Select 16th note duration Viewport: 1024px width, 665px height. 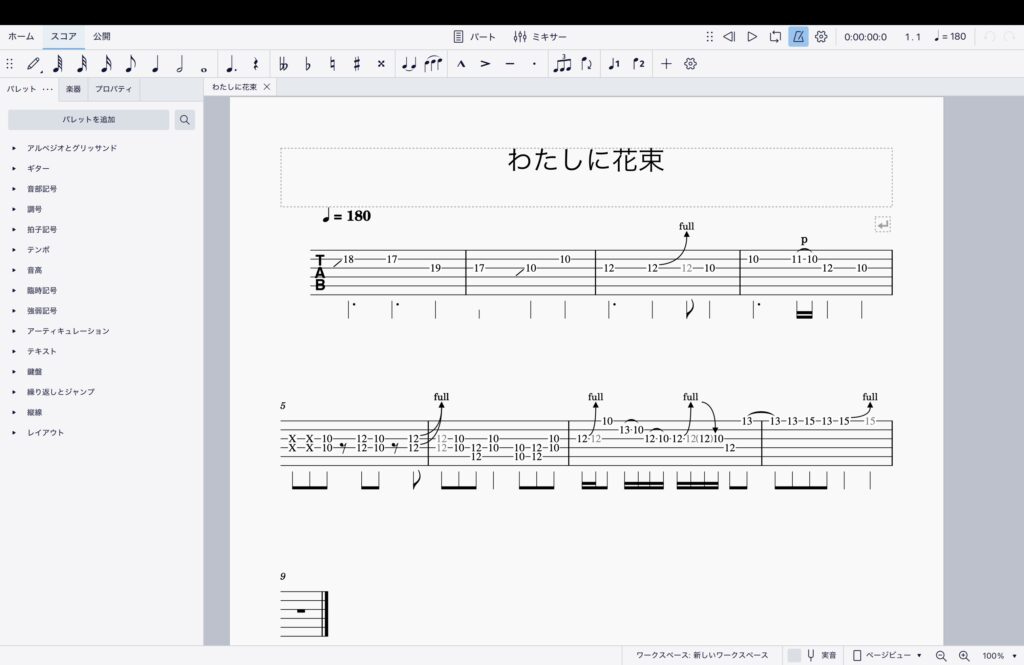106,64
